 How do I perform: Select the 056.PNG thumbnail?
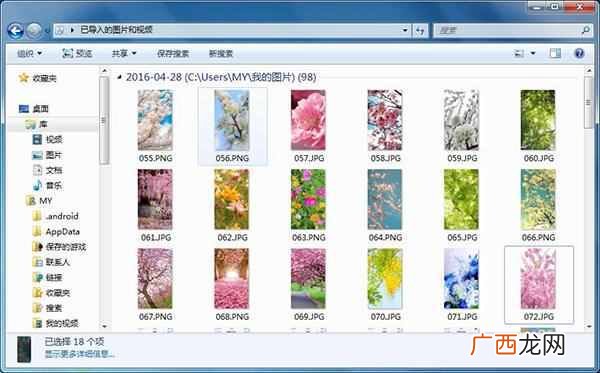[x=232, y=120]
